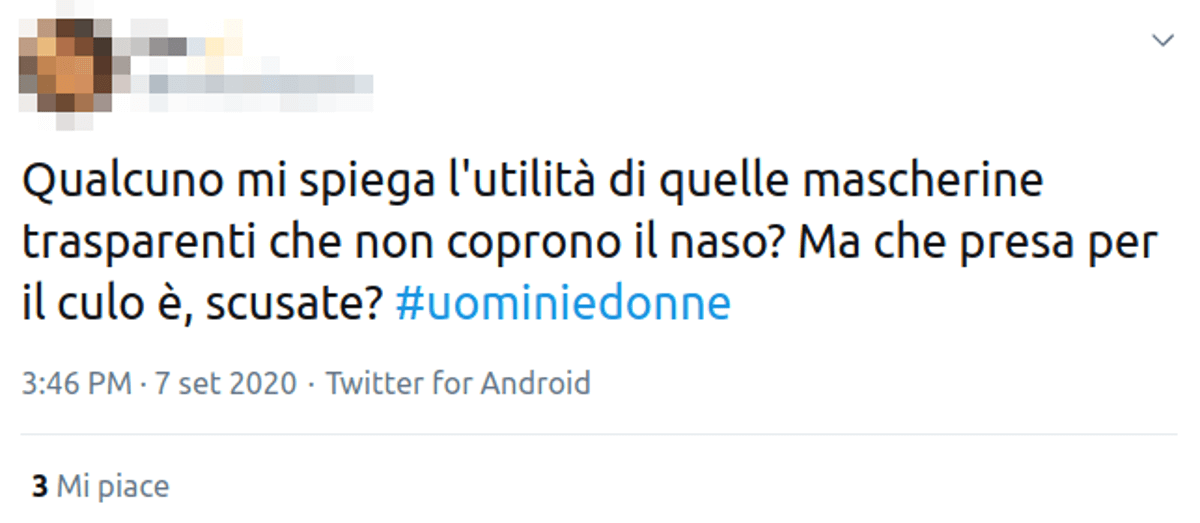
Task: Expand the tweet options chevron menu
Action: pyautogui.click(x=1163, y=40)
